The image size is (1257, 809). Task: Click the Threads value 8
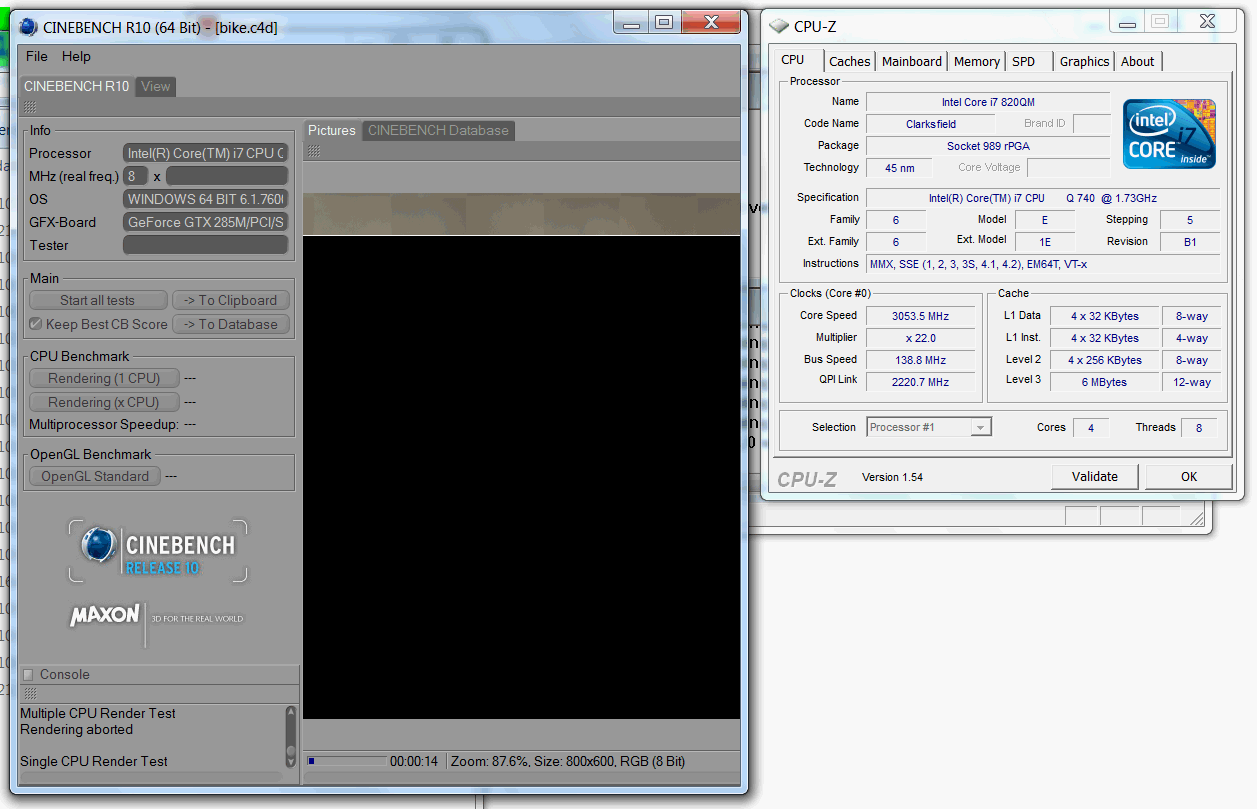tap(1199, 428)
